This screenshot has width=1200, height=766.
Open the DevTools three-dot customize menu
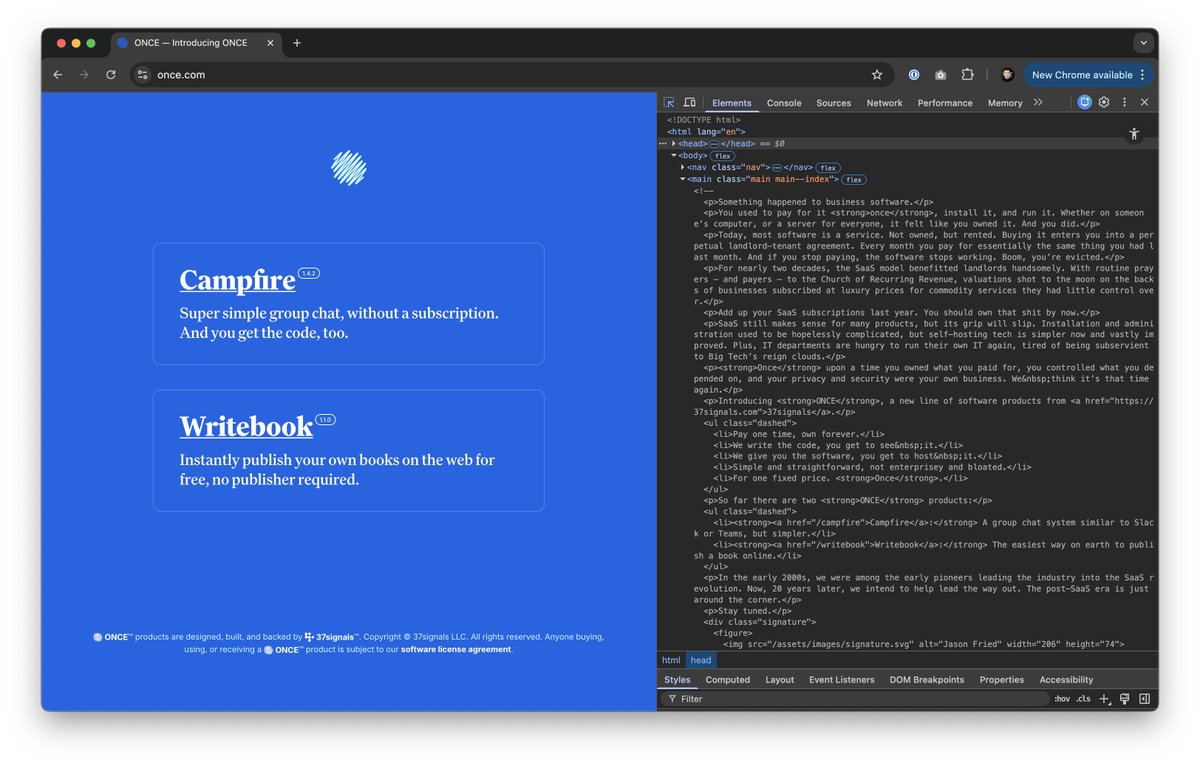coord(1124,102)
